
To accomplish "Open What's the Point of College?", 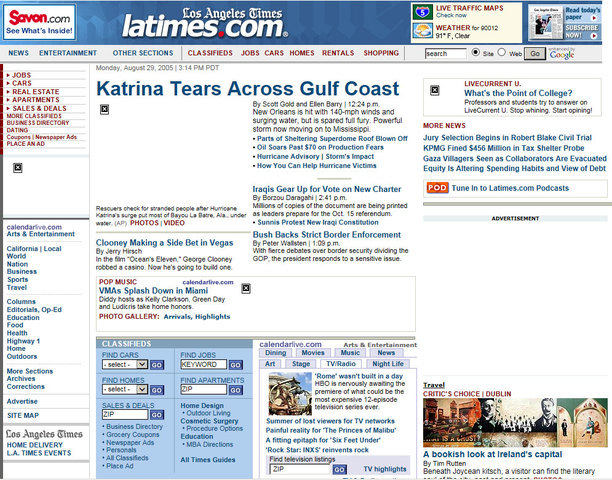I will [518, 93].
